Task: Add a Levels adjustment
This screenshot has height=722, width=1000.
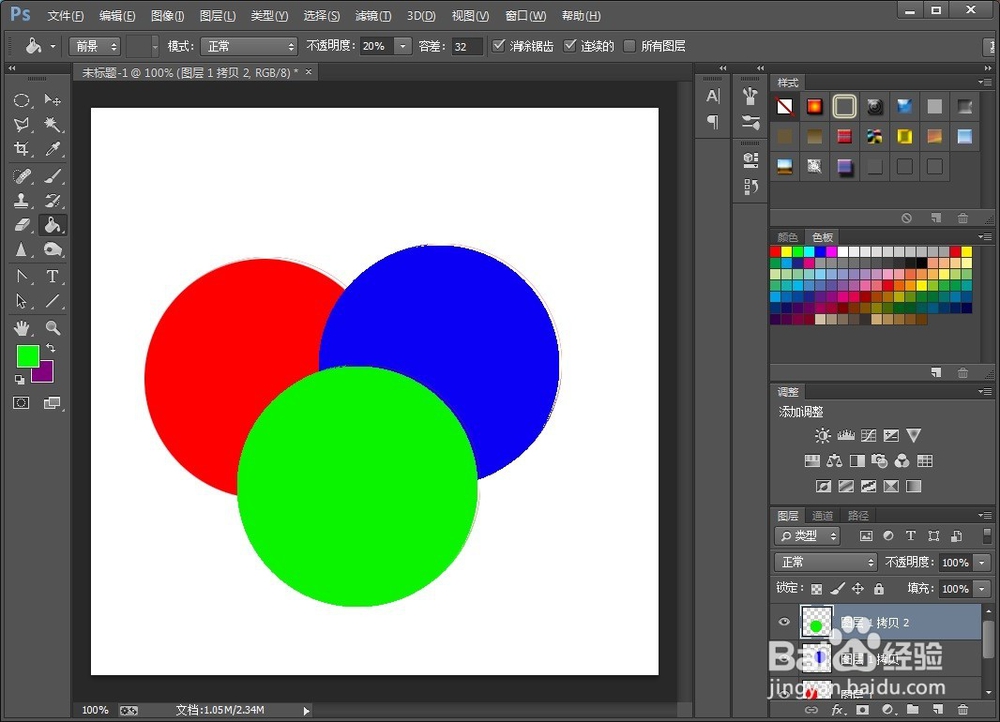Action: pyautogui.click(x=846, y=436)
